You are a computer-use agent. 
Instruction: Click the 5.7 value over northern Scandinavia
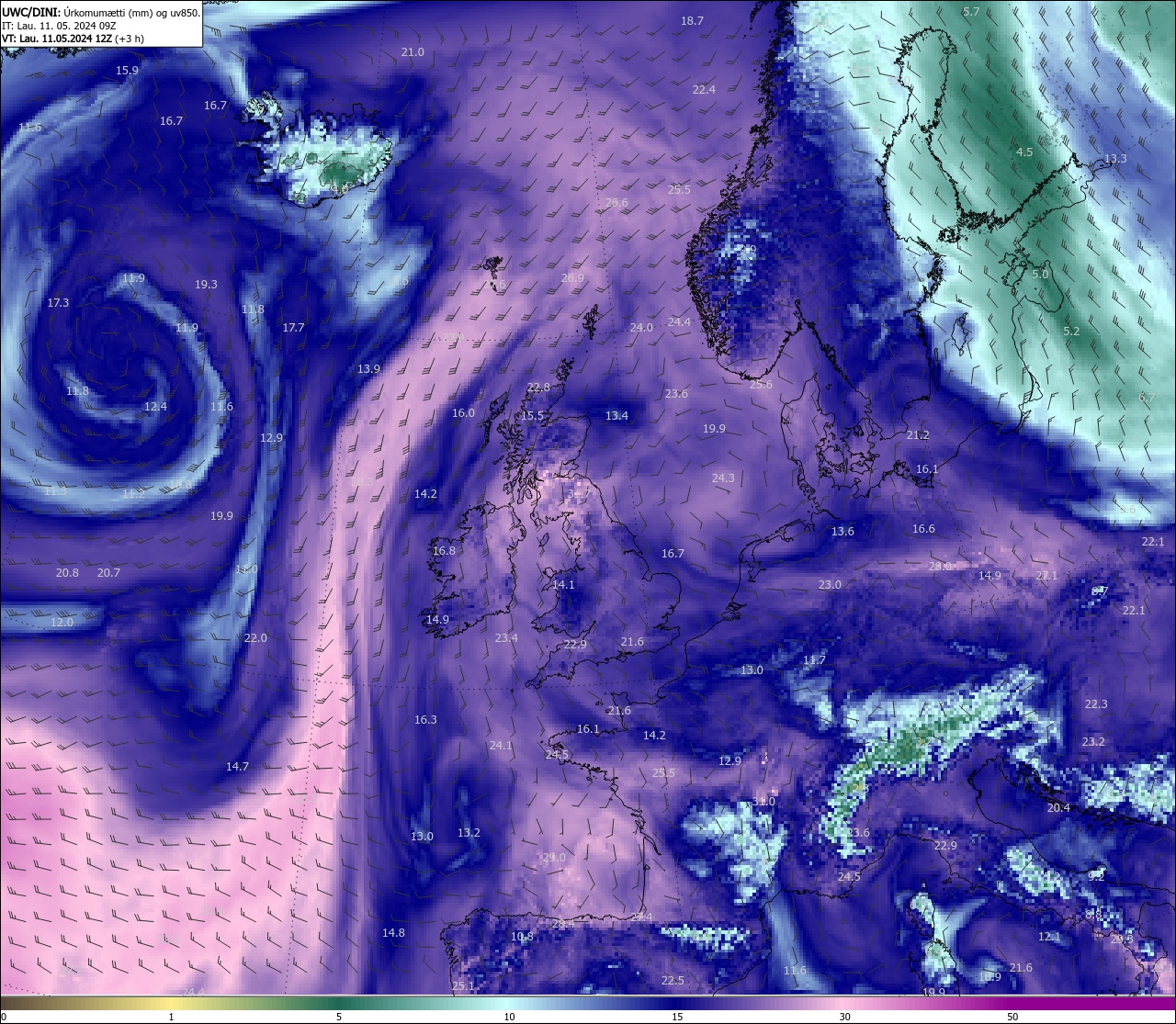tap(971, 12)
